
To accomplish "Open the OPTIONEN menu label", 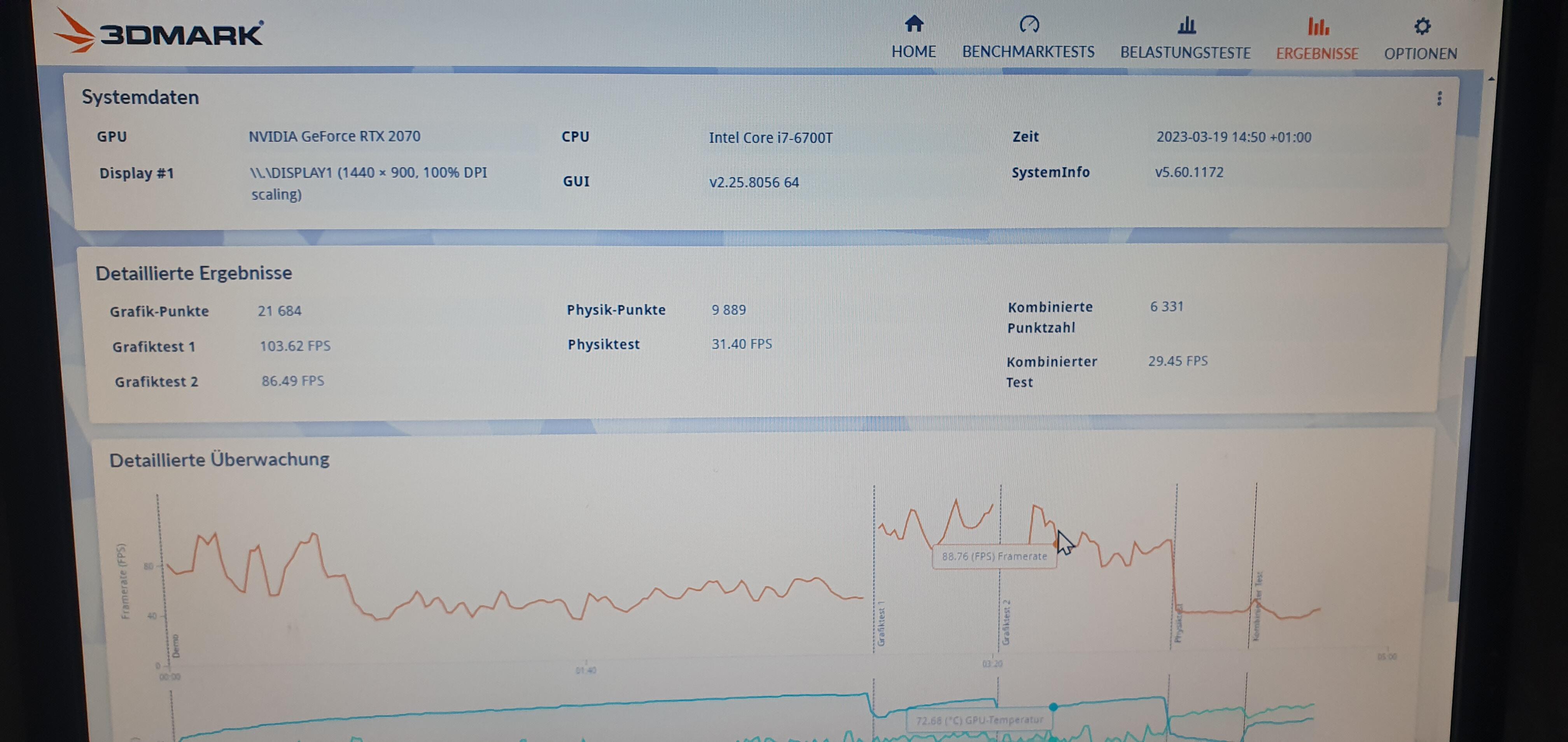I will pyautogui.click(x=1421, y=54).
